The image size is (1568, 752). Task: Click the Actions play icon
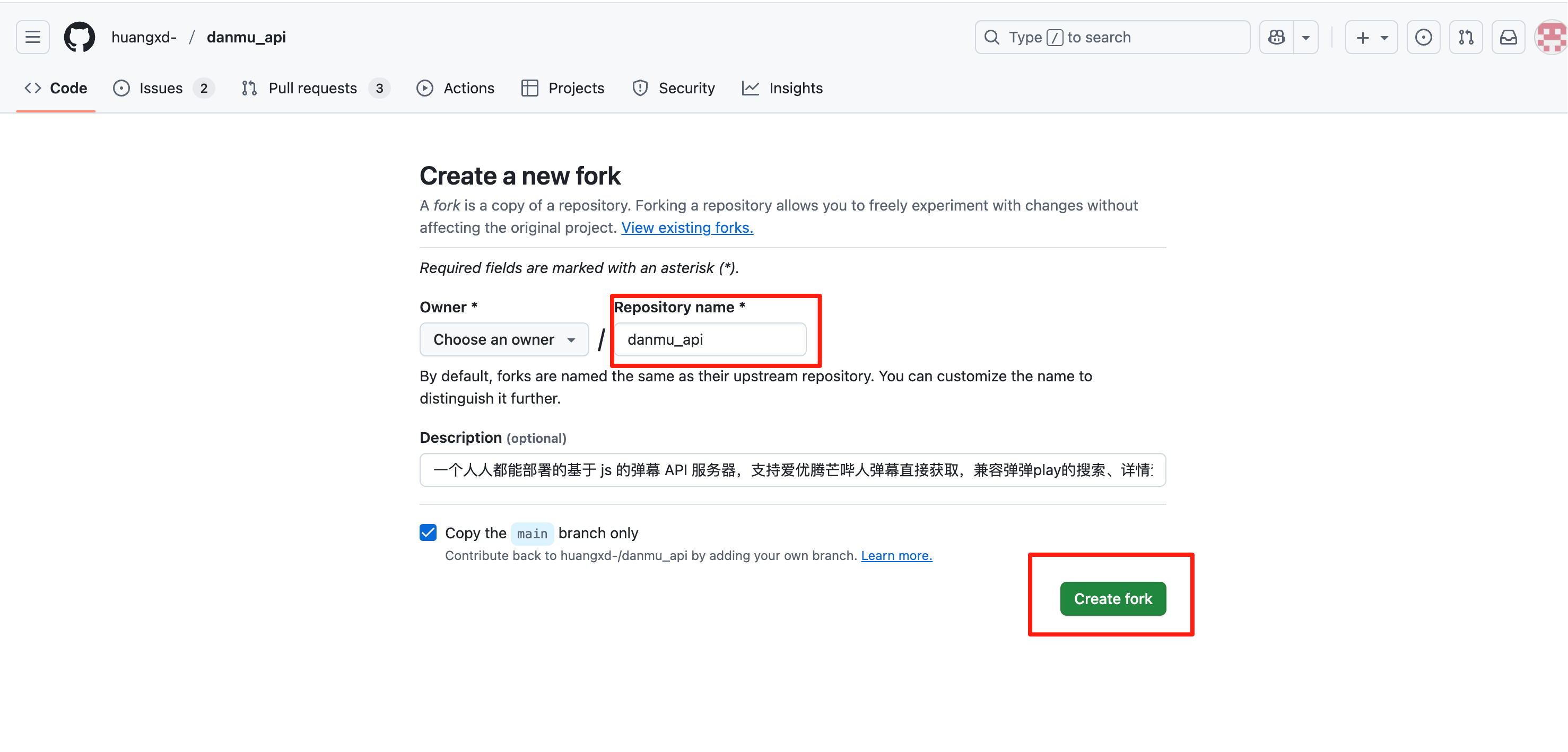pyautogui.click(x=424, y=88)
